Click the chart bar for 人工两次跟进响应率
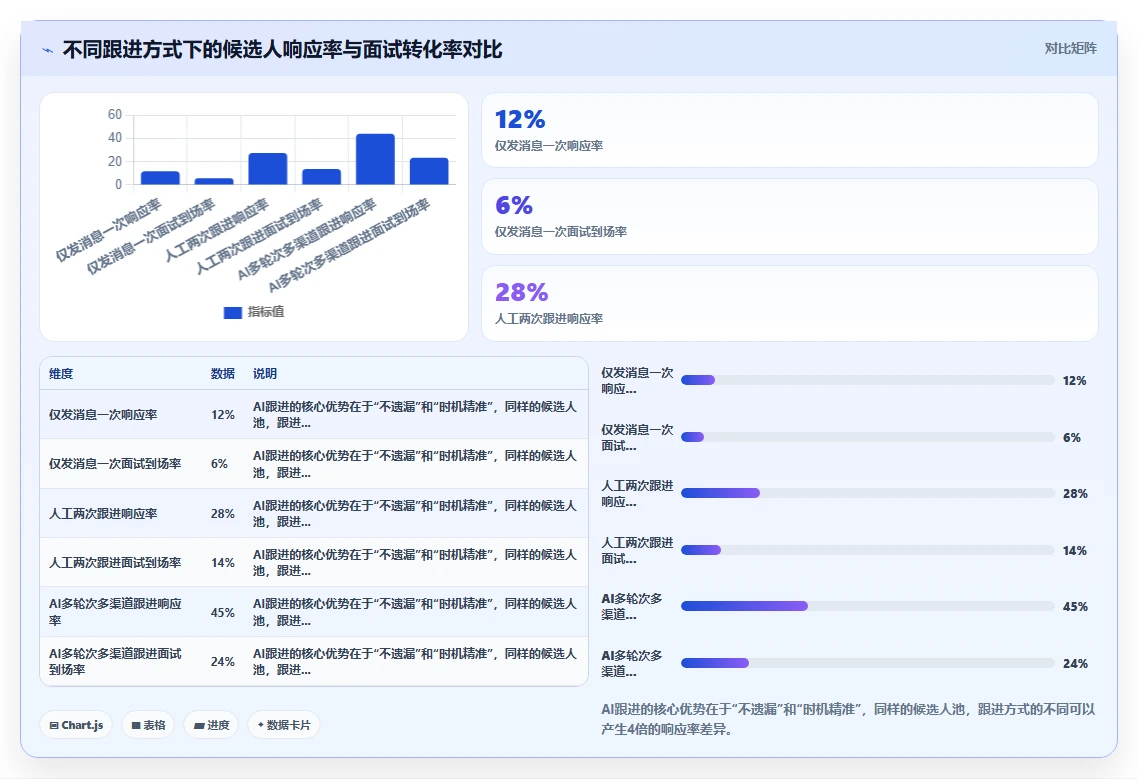 [x=268, y=168]
